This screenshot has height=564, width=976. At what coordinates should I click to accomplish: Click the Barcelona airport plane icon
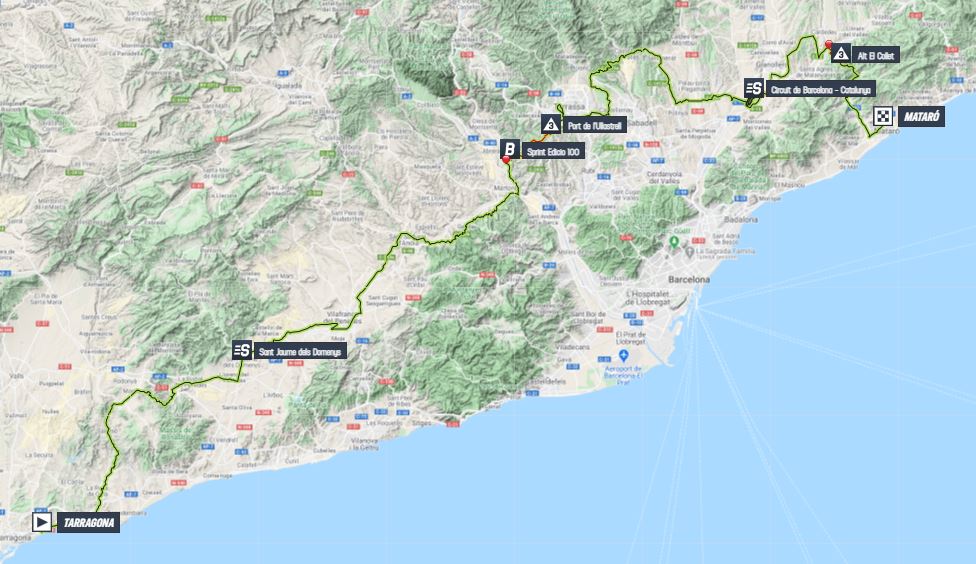click(x=624, y=355)
